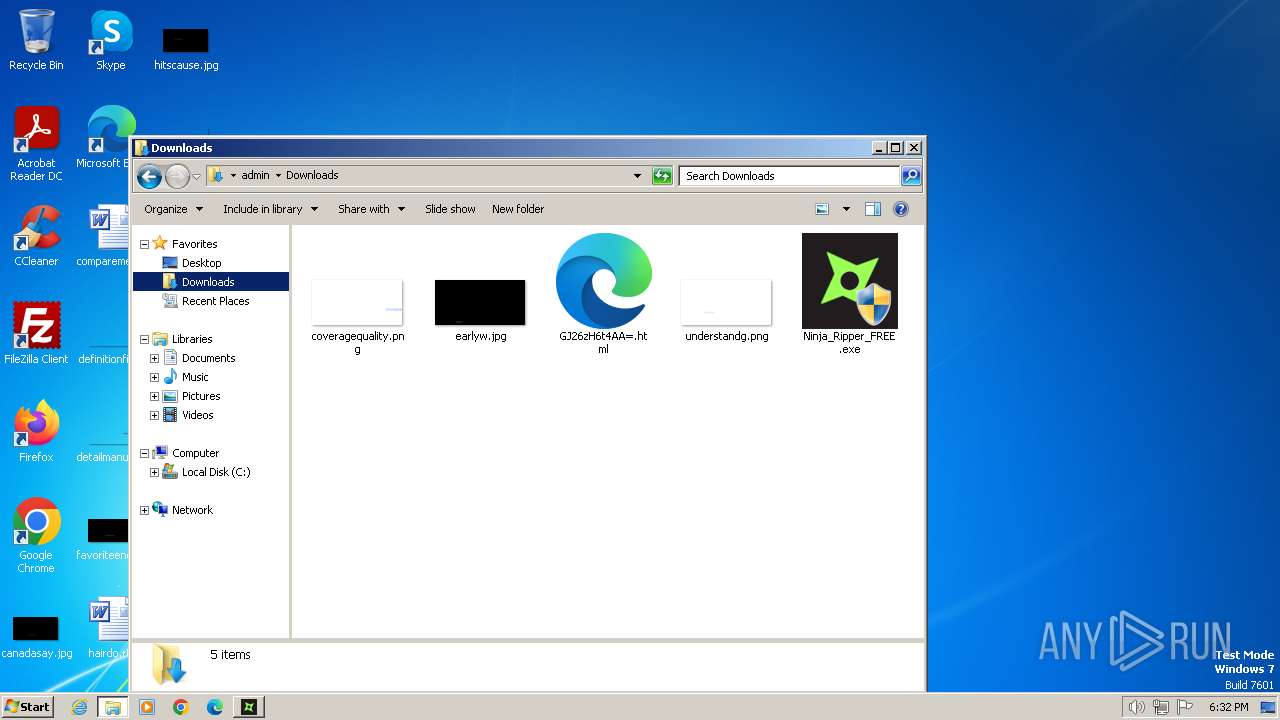1280x720 pixels.
Task: Select the Documents library
Action: point(208,358)
